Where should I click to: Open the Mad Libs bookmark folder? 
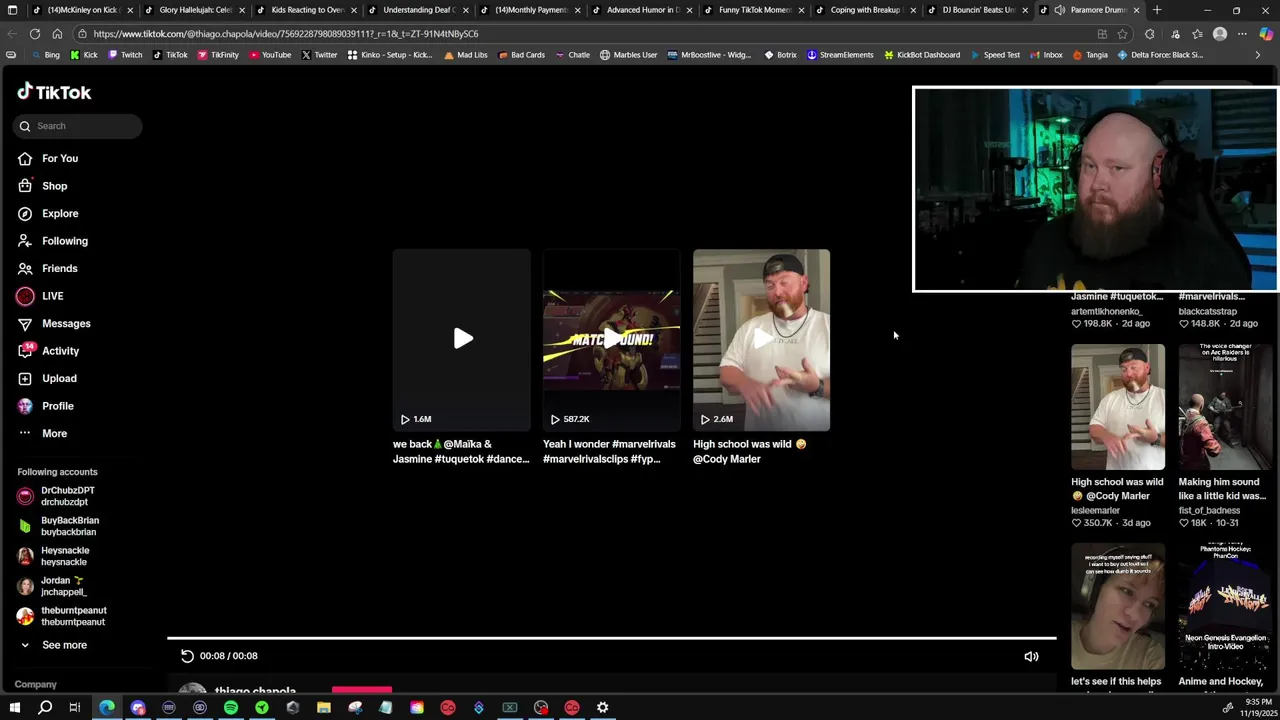pos(466,55)
